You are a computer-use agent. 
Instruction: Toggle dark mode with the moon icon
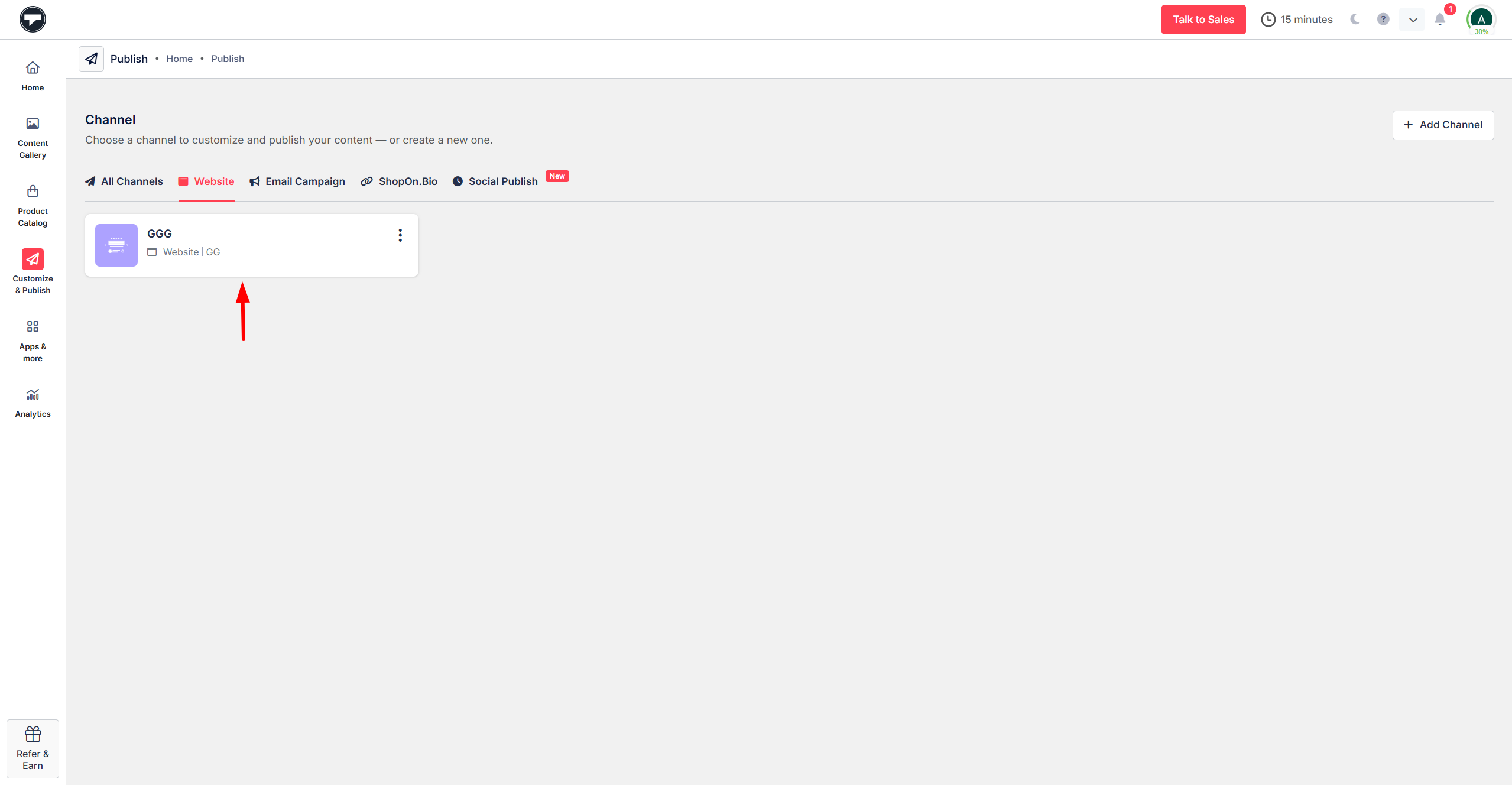pyautogui.click(x=1355, y=19)
